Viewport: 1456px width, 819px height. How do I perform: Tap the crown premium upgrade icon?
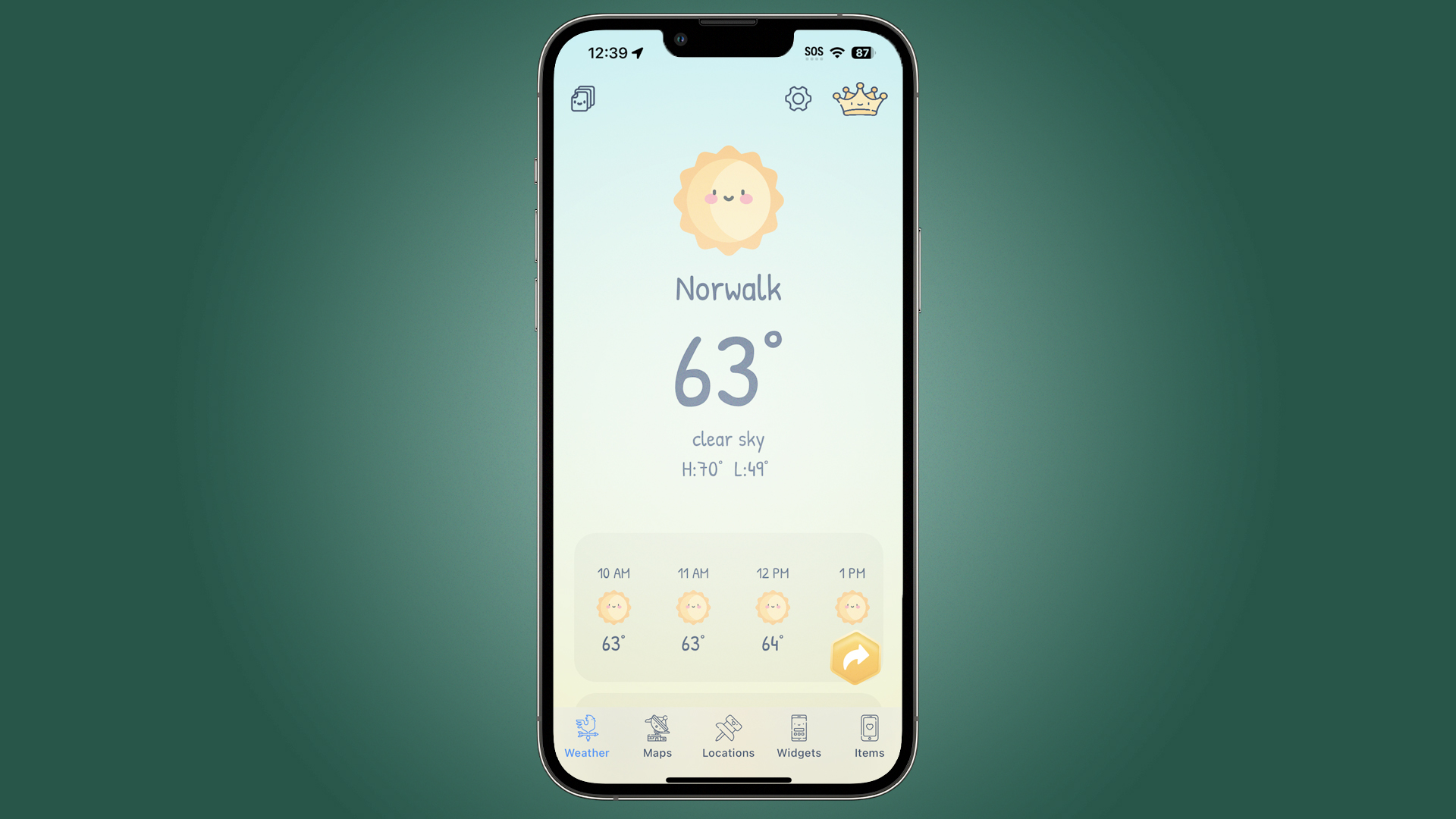point(857,99)
